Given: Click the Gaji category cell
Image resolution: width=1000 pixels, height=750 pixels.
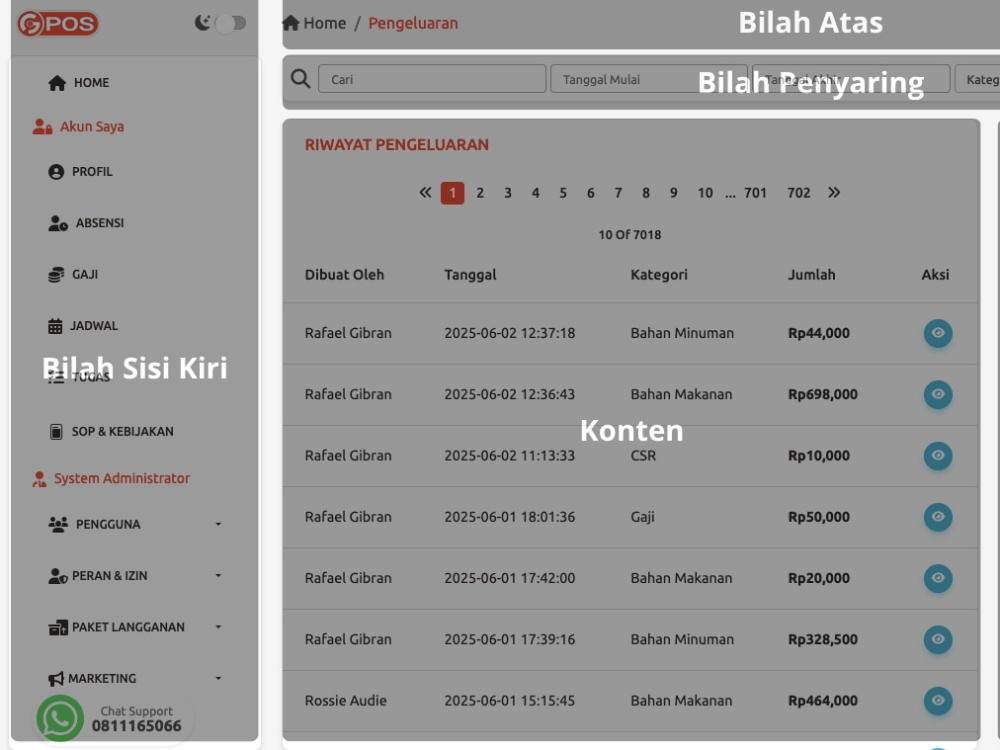Looking at the screenshot, I should click(x=642, y=517).
